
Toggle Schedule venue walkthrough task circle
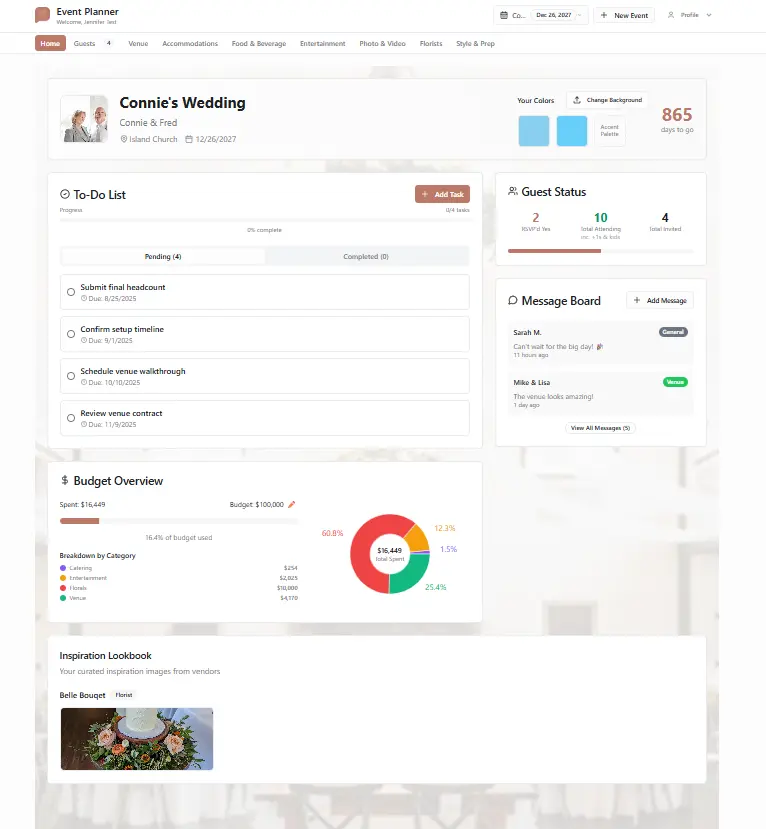tap(71, 376)
